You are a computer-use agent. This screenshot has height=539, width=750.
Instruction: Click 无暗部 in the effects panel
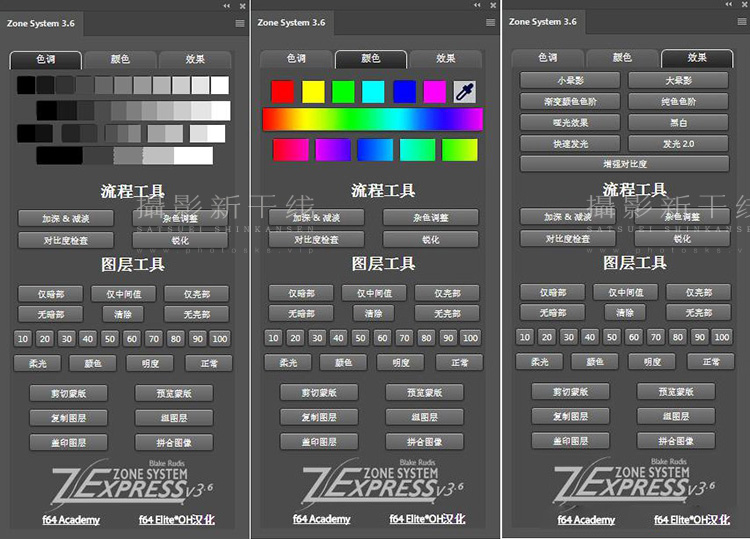pos(553,313)
